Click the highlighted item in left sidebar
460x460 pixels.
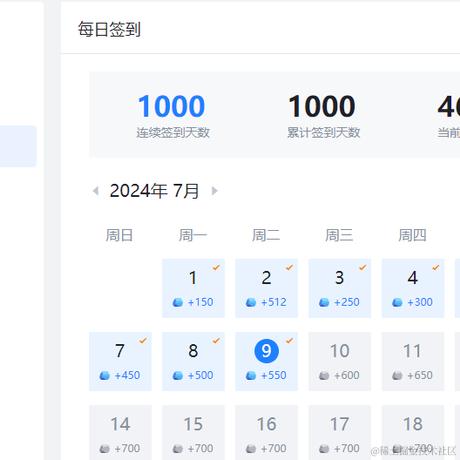(x=18, y=146)
